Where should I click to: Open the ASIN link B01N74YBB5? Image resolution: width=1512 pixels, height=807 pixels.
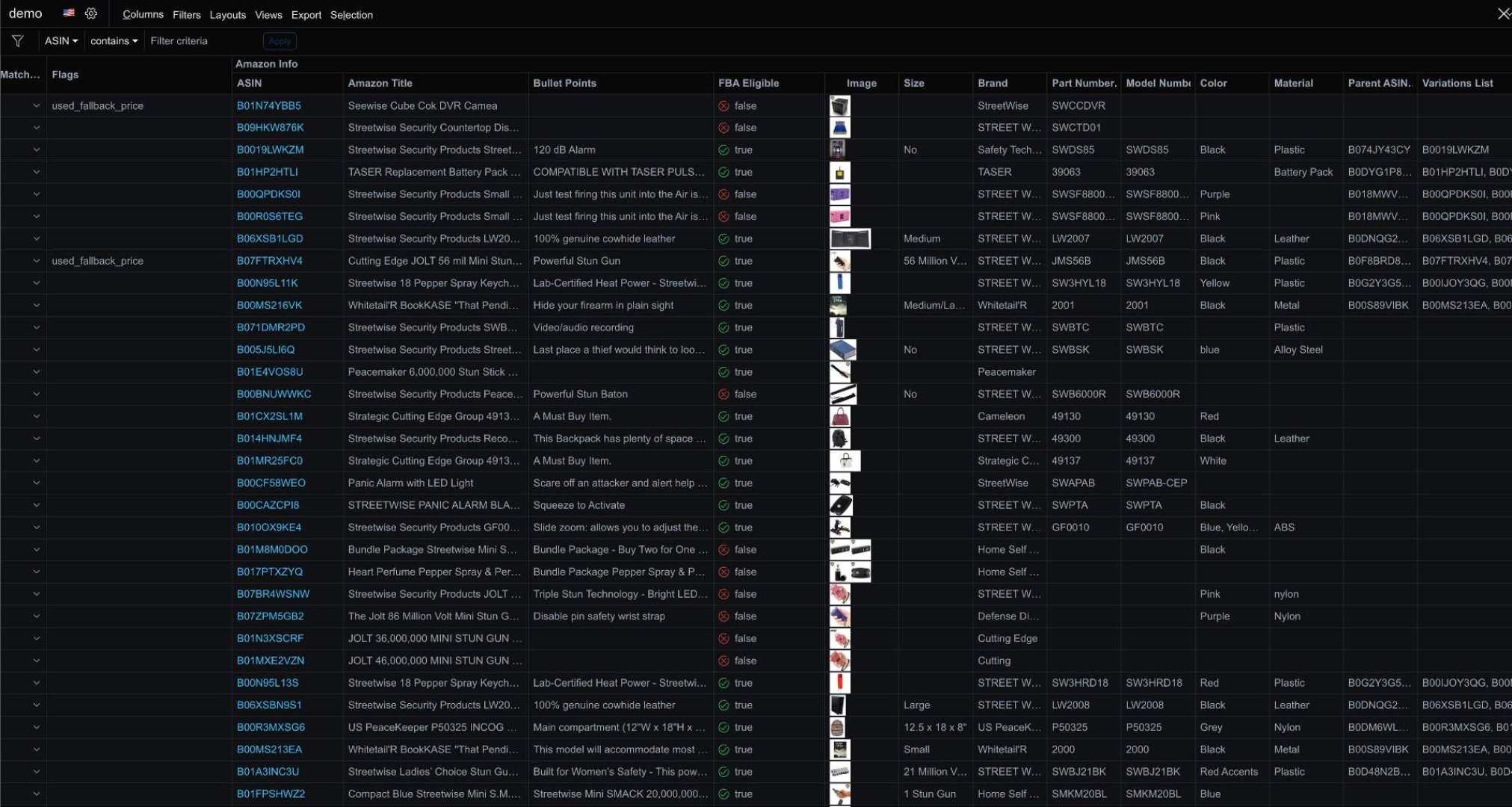269,105
